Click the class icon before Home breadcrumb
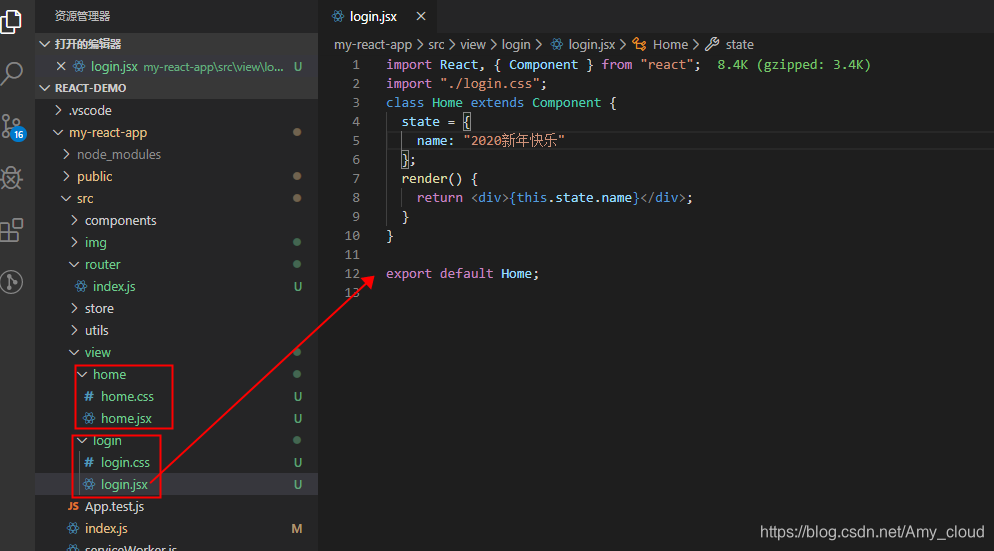The height and width of the screenshot is (551, 994). pos(639,44)
